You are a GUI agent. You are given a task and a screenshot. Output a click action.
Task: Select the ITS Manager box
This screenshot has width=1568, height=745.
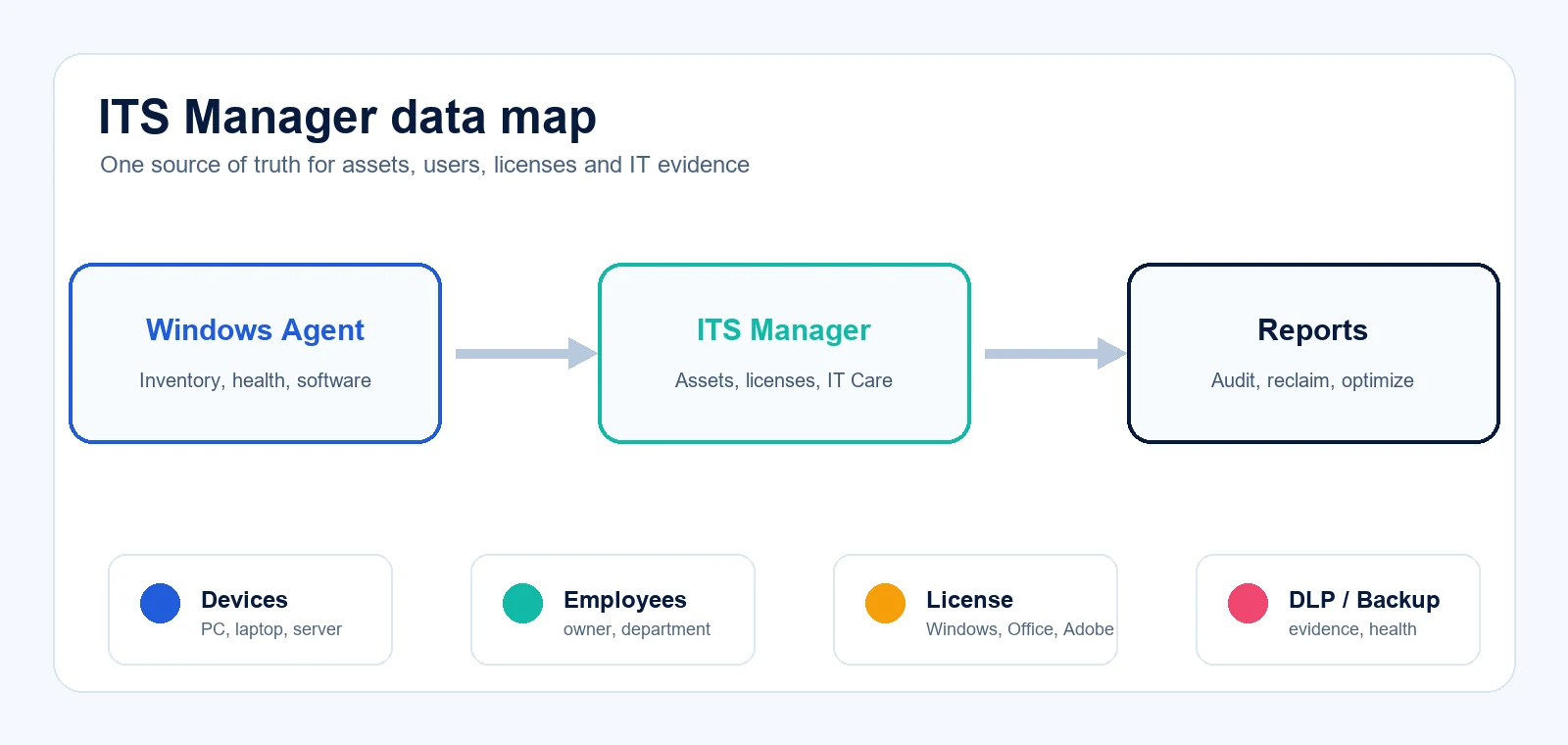[784, 353]
